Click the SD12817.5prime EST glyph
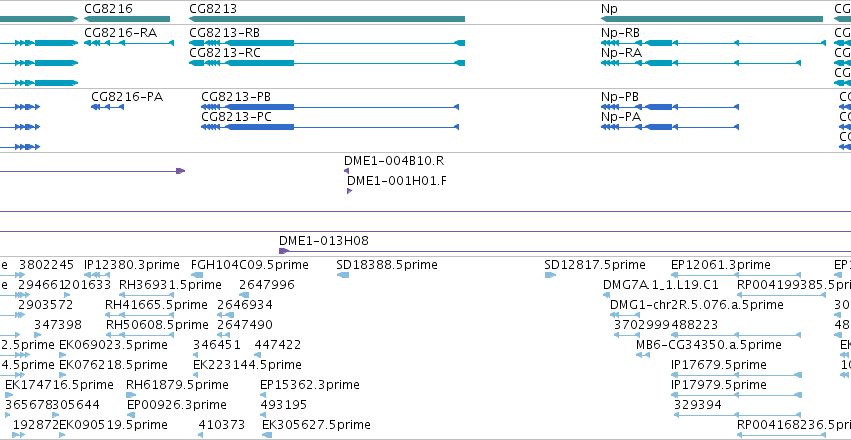The width and height of the screenshot is (851, 440). coord(550,275)
